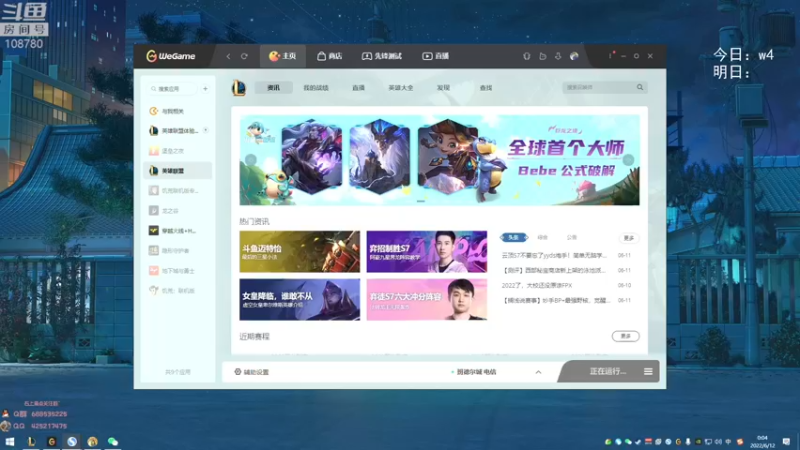Focus the 搜索应用 search field in sidebar
The height and width of the screenshot is (450, 800).
172,89
